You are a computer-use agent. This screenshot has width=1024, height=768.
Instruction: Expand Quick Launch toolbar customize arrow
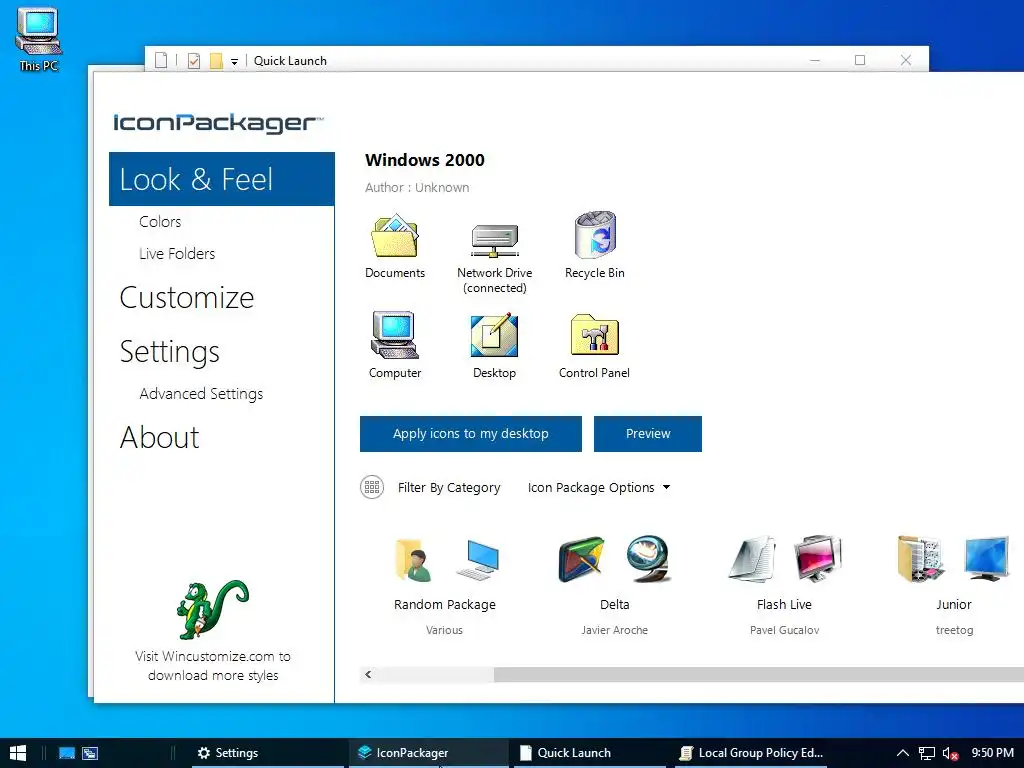pos(234,62)
